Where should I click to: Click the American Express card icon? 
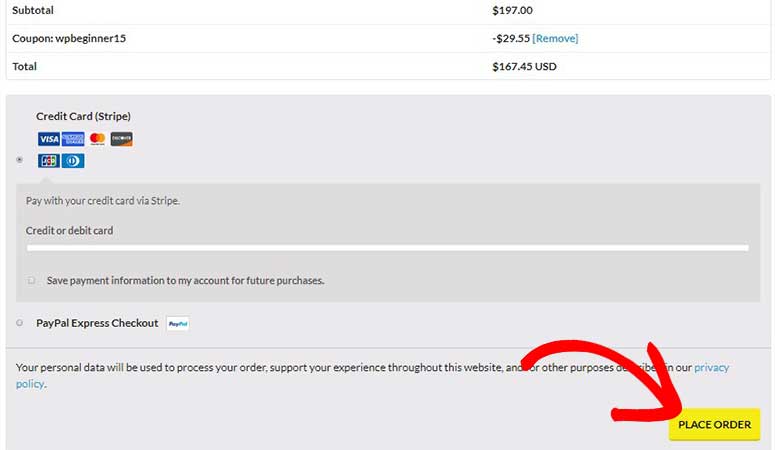tap(73, 139)
